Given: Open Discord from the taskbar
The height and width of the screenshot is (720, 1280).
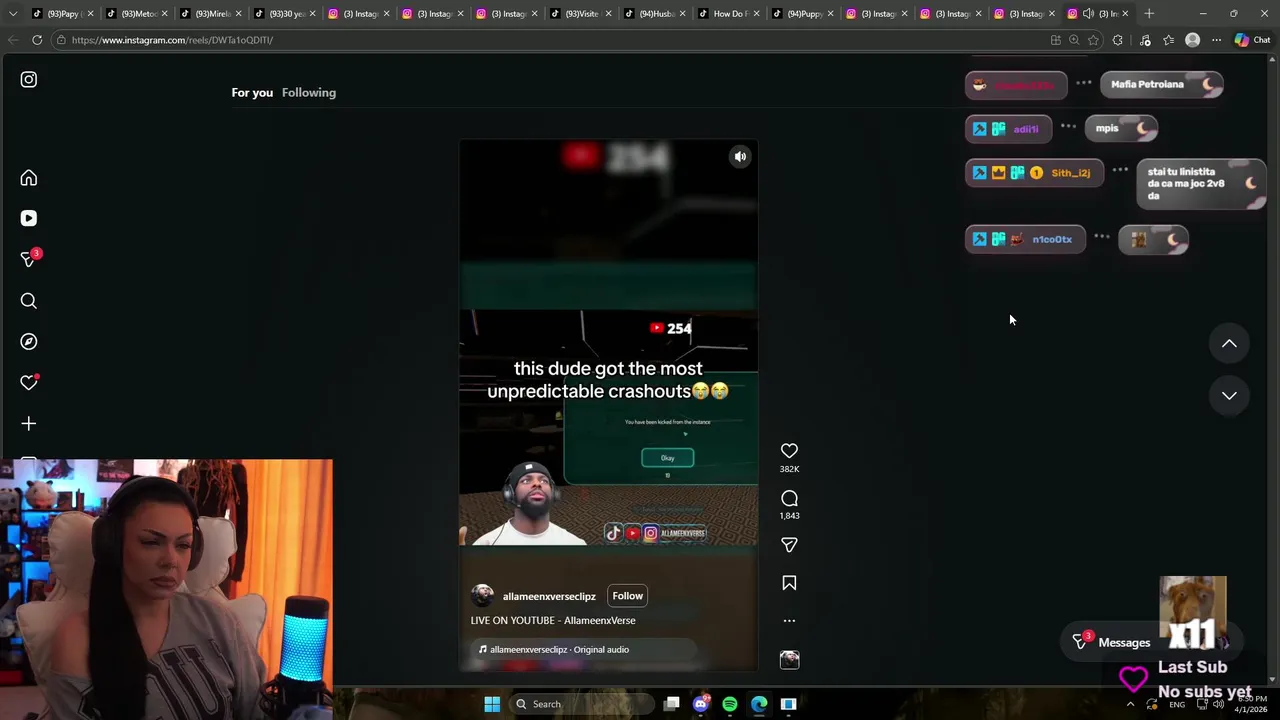Looking at the screenshot, I should pos(701,704).
